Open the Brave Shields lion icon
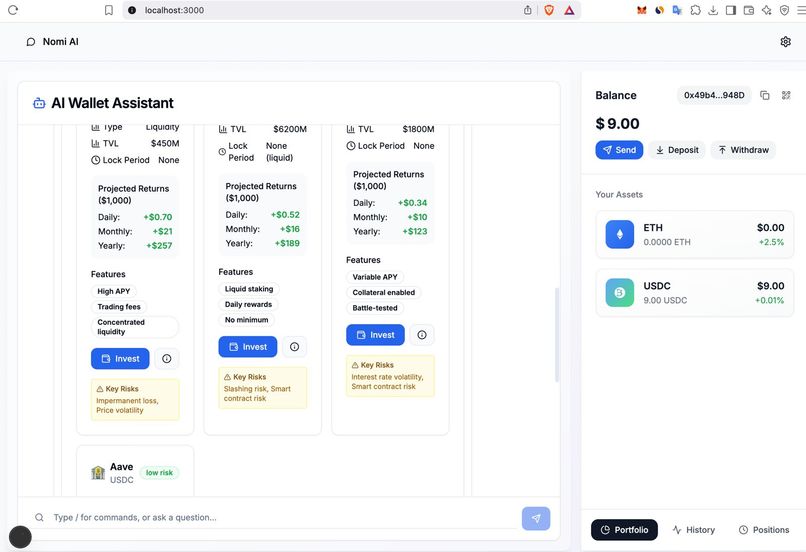This screenshot has width=806, height=552. (x=549, y=10)
